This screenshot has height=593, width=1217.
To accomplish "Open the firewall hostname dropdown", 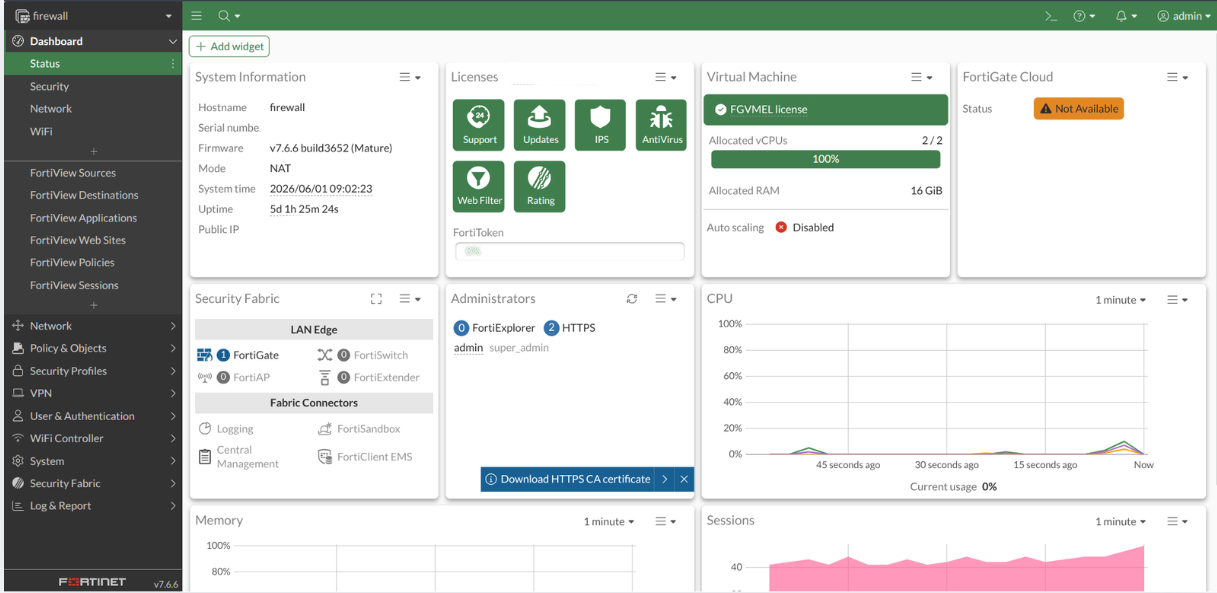I will point(93,16).
